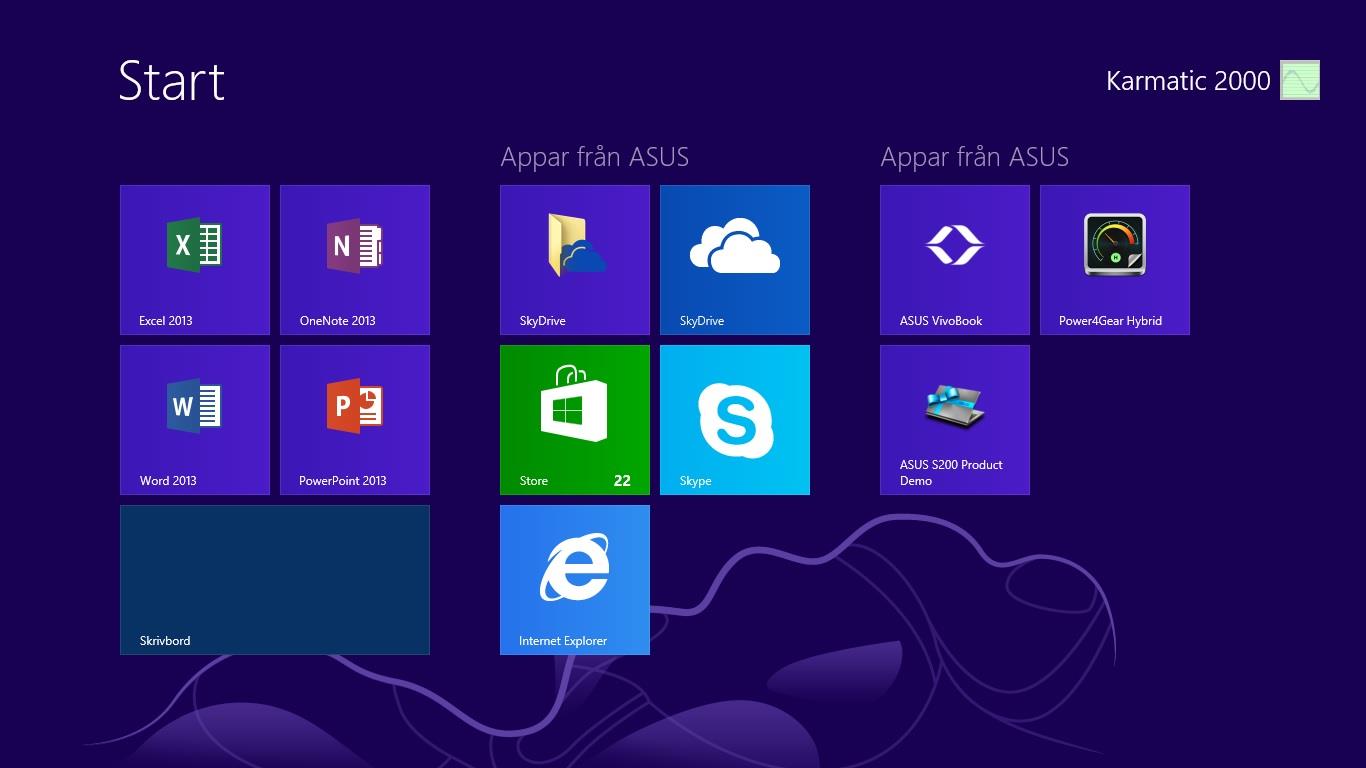Open the ASUS VivoBook tile
This screenshot has height=768, width=1366.
pos(955,260)
